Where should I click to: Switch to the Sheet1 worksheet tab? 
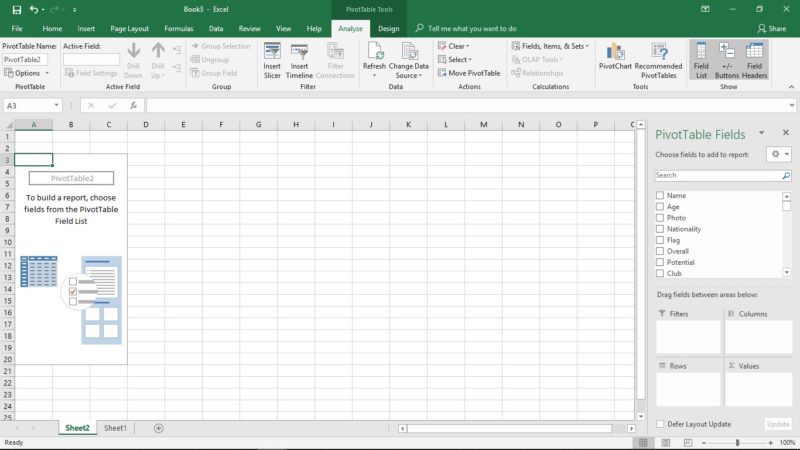(x=115, y=428)
